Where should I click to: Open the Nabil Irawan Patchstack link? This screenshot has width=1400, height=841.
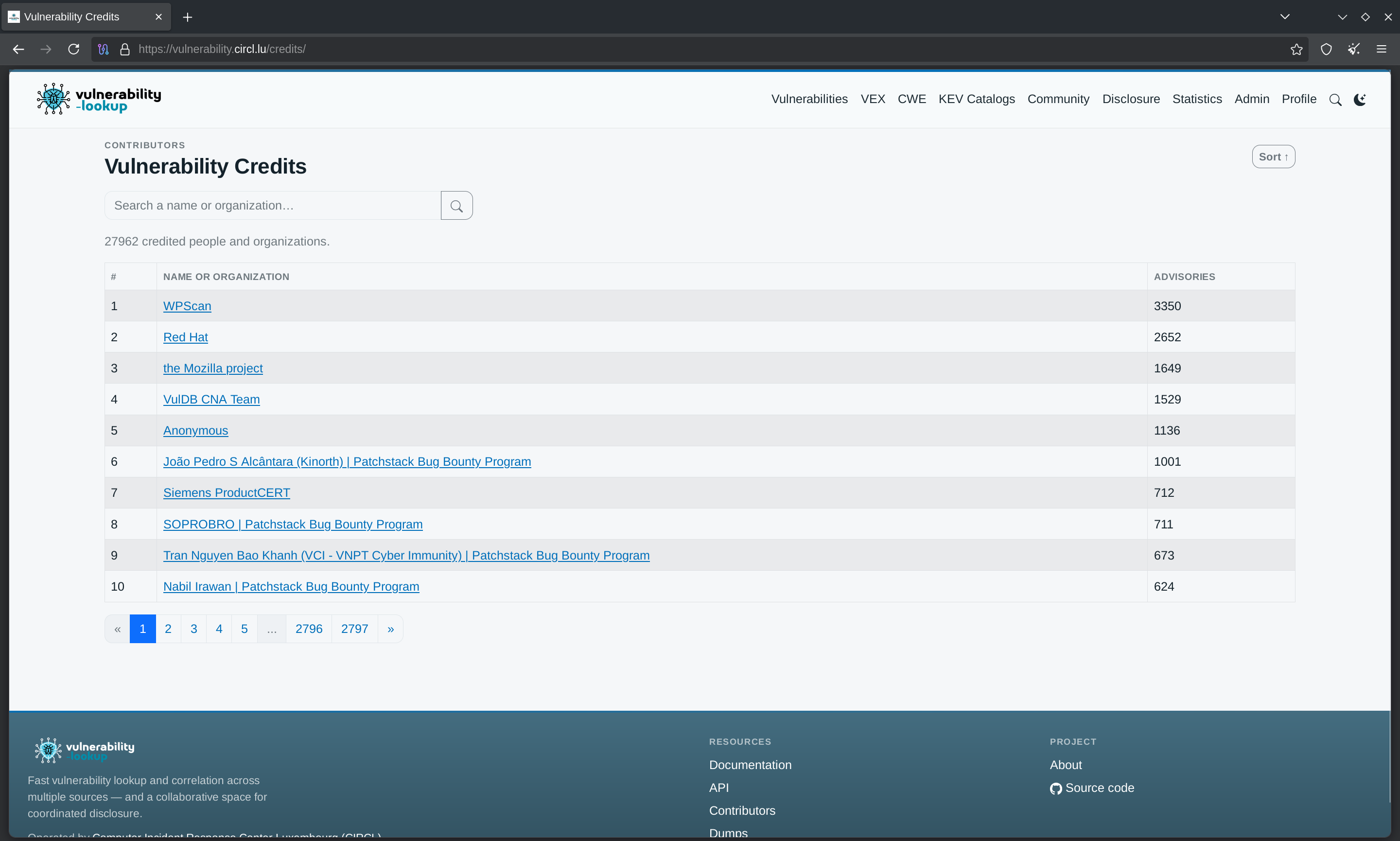pyautogui.click(x=291, y=587)
